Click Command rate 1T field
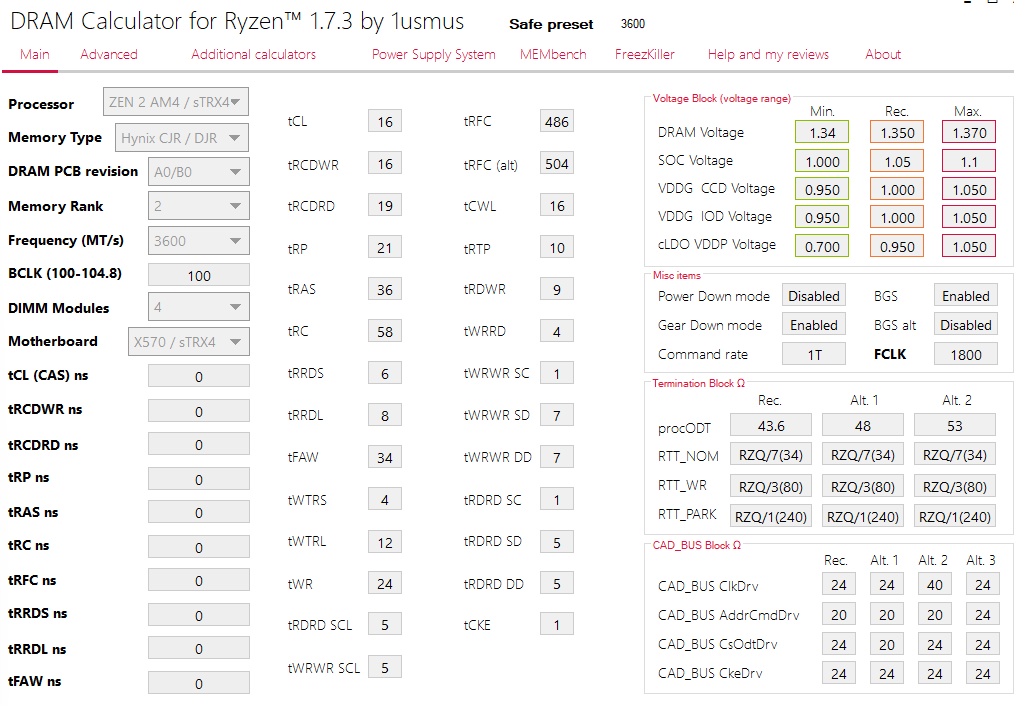 click(814, 354)
